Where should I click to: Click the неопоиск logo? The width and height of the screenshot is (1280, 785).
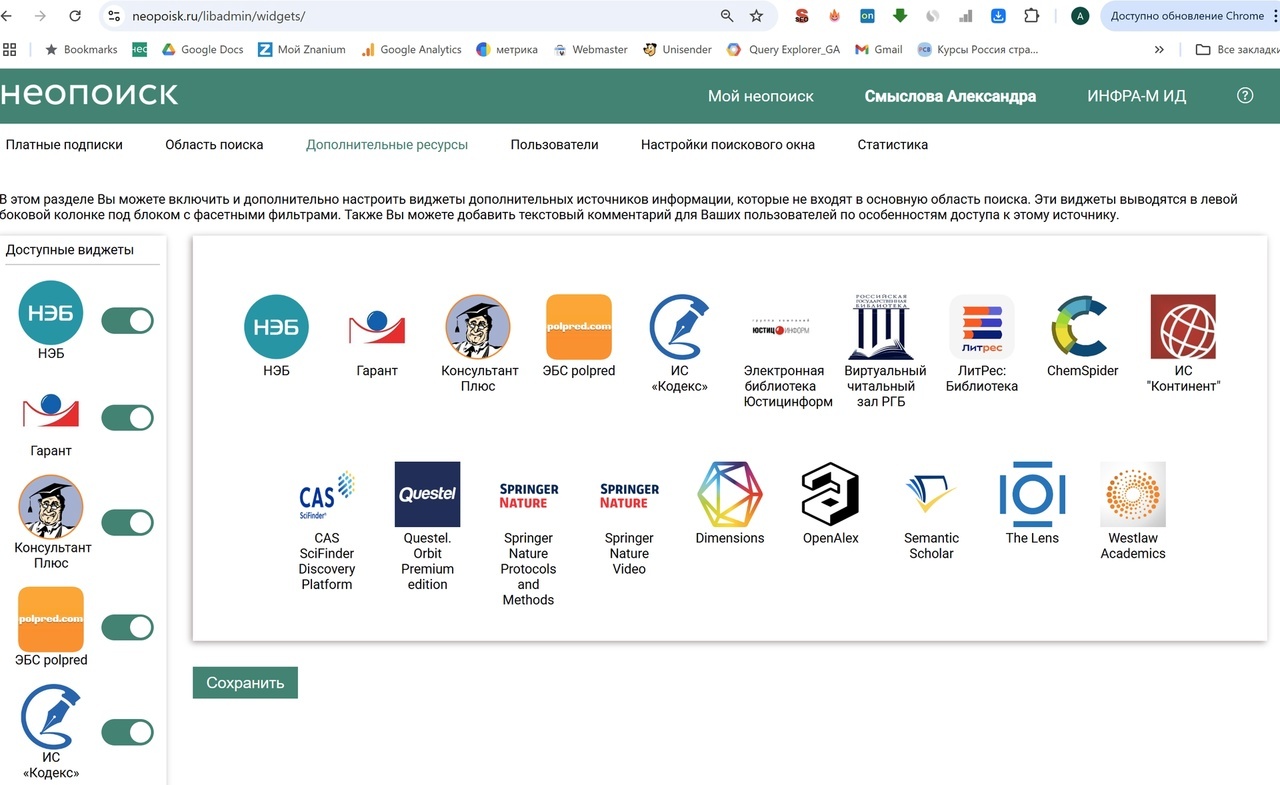tap(89, 94)
